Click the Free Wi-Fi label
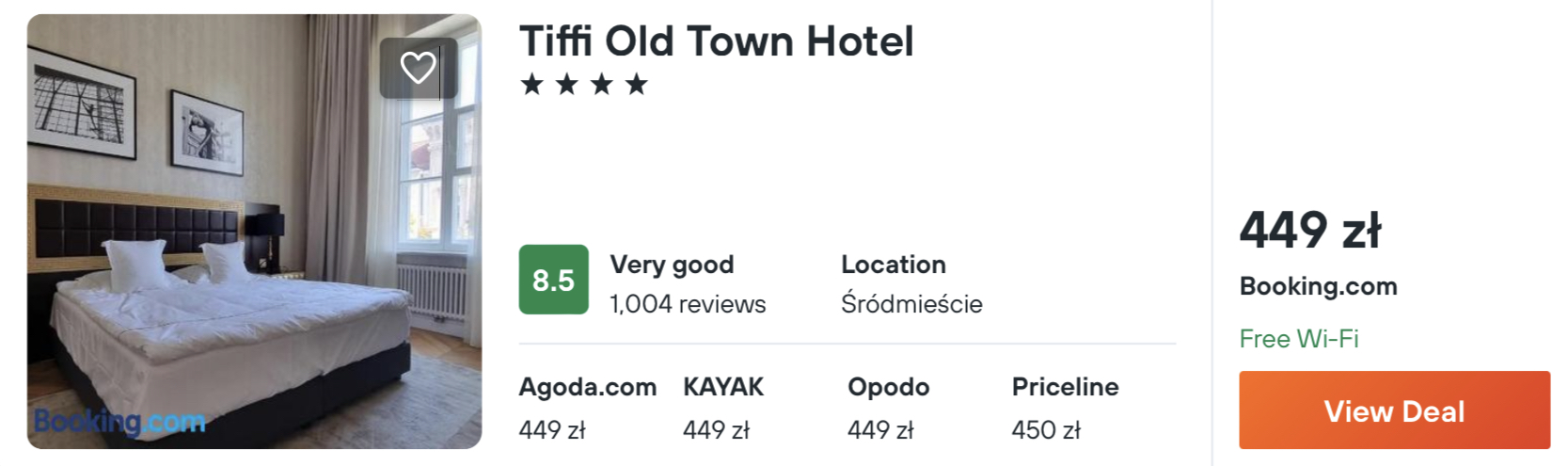The width and height of the screenshot is (1568, 466). pos(1299,339)
